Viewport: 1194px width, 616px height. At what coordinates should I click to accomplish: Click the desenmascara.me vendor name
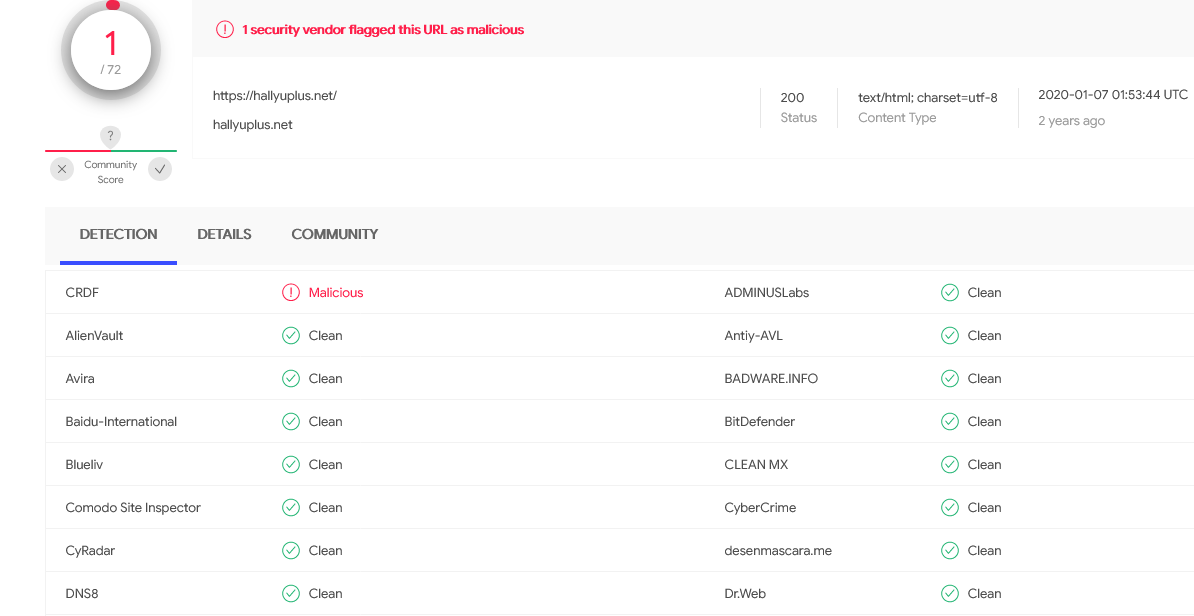(778, 551)
